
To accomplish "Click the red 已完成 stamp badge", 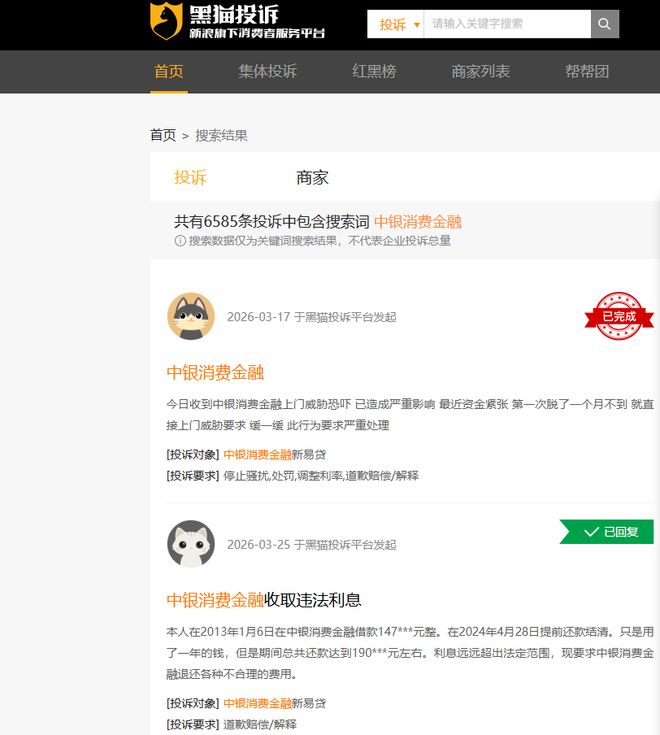I will tap(619, 316).
